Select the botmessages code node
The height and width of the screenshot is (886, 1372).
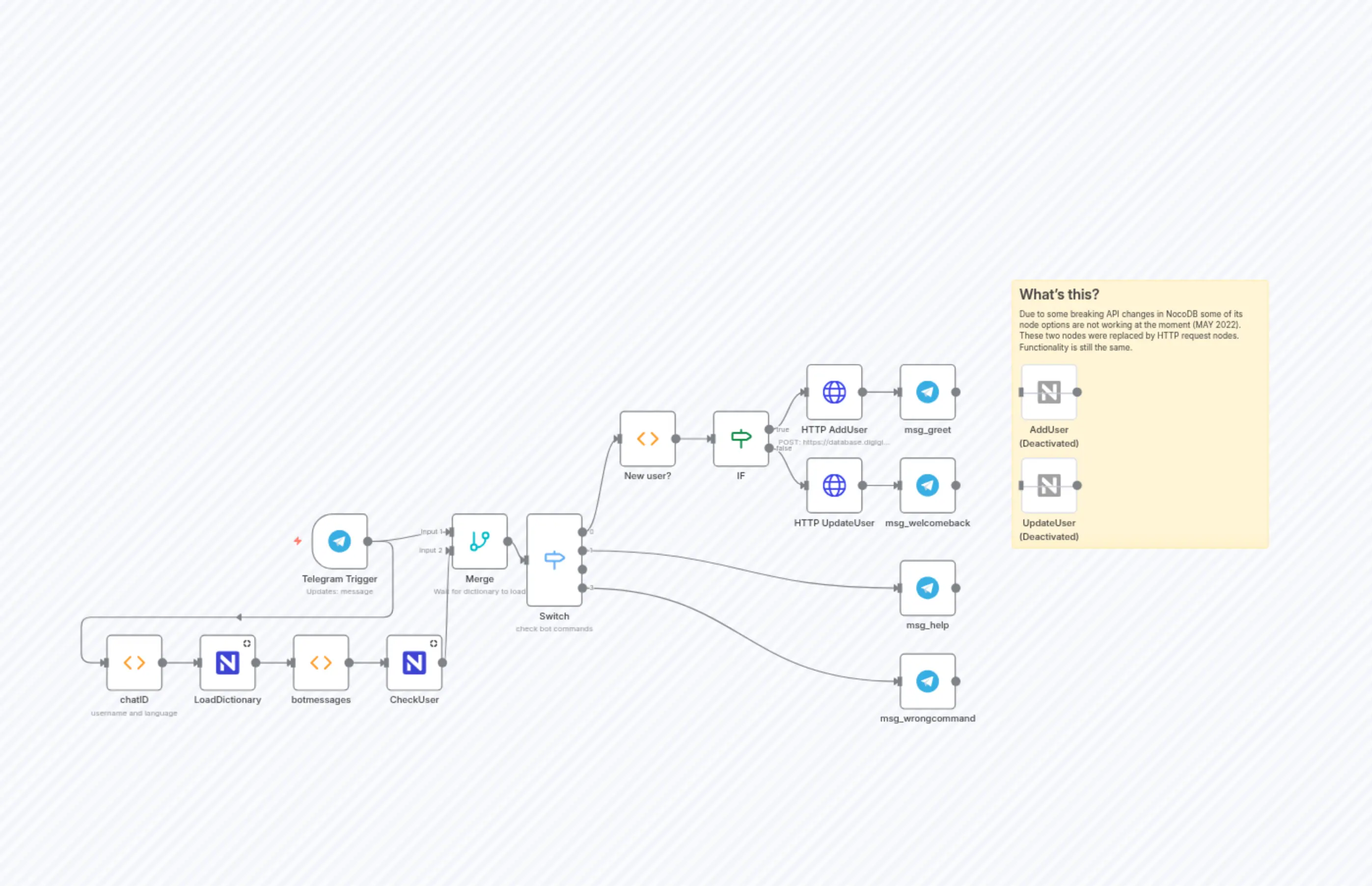point(320,663)
